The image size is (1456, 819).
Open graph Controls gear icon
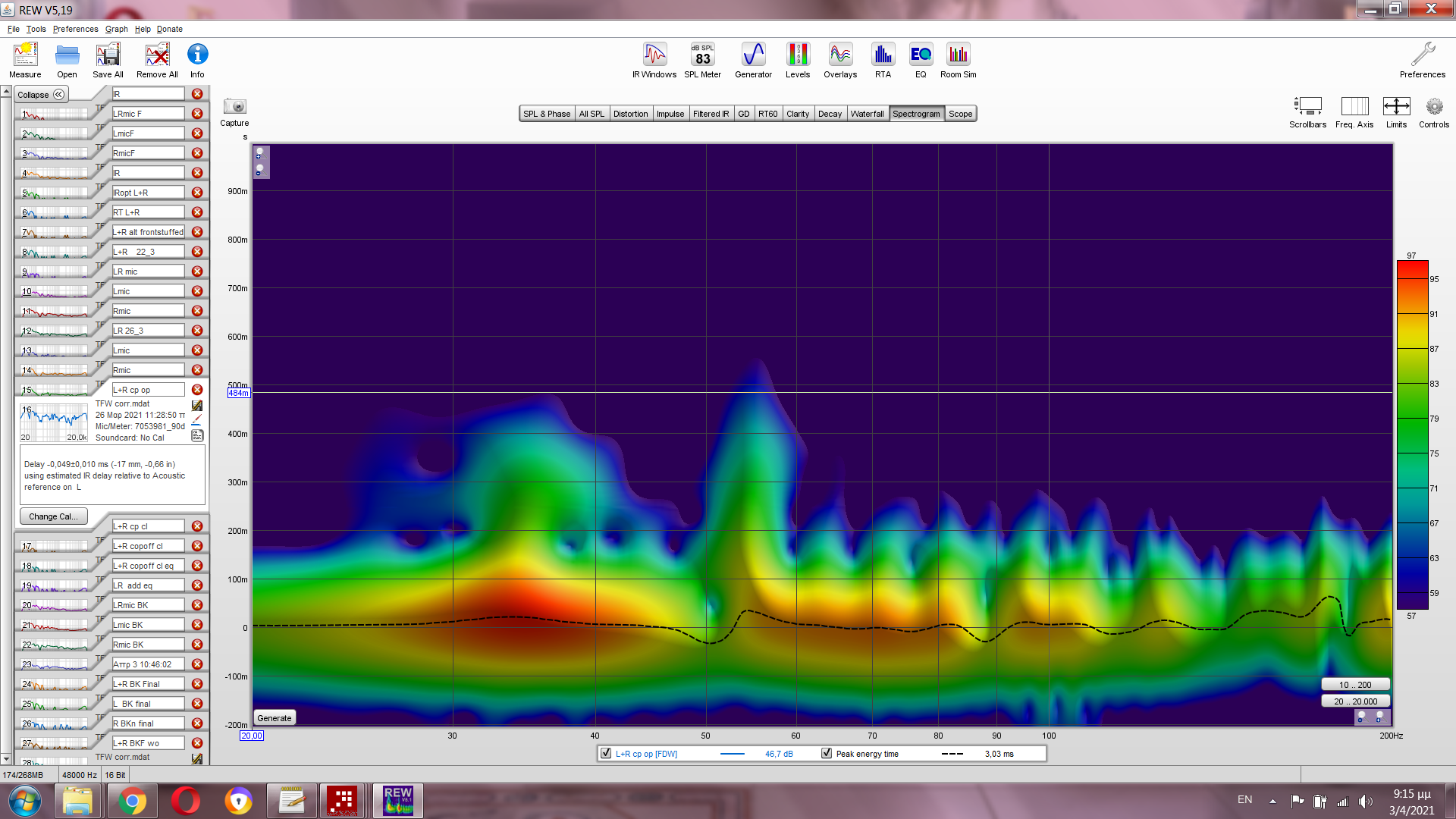pyautogui.click(x=1433, y=107)
